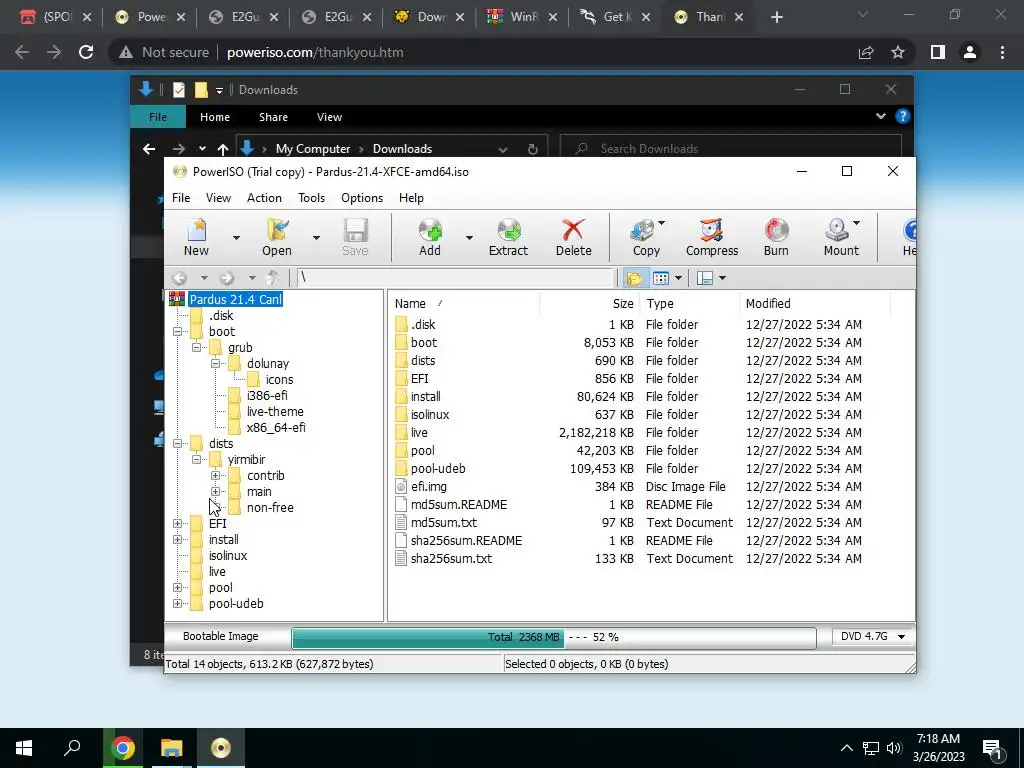Open the dropdown arrow next to Open
The height and width of the screenshot is (768, 1024).
pos(316,238)
